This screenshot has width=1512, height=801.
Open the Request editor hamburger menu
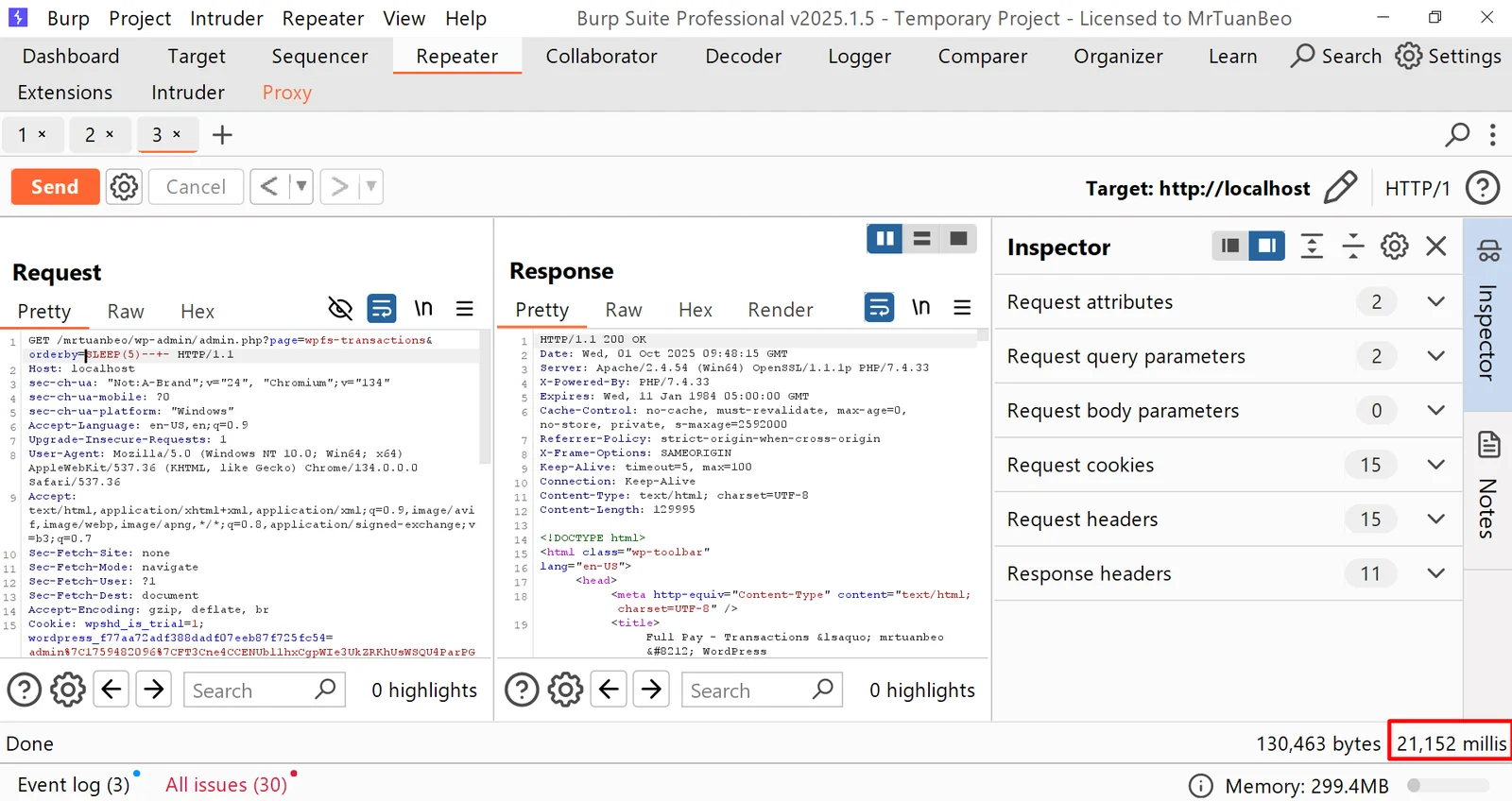point(465,308)
